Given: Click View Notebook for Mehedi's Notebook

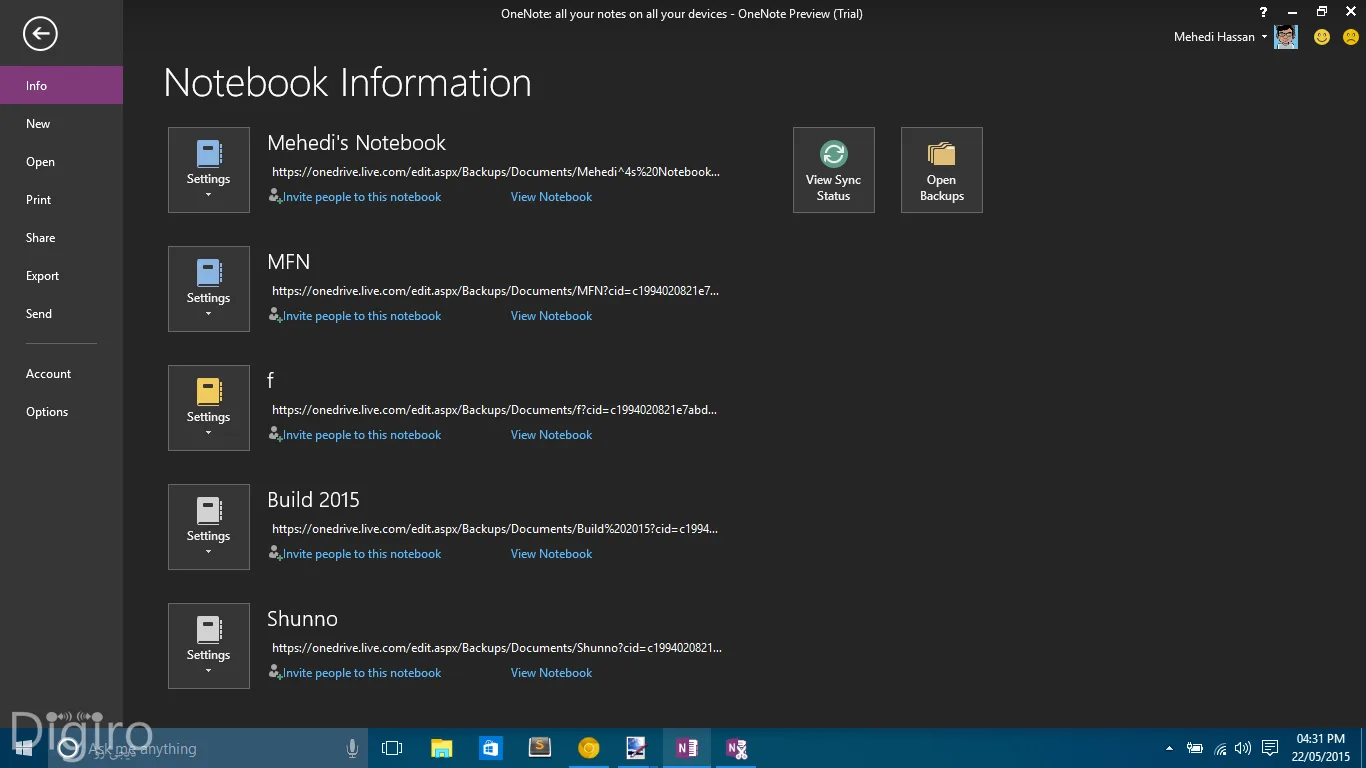Looking at the screenshot, I should [551, 197].
